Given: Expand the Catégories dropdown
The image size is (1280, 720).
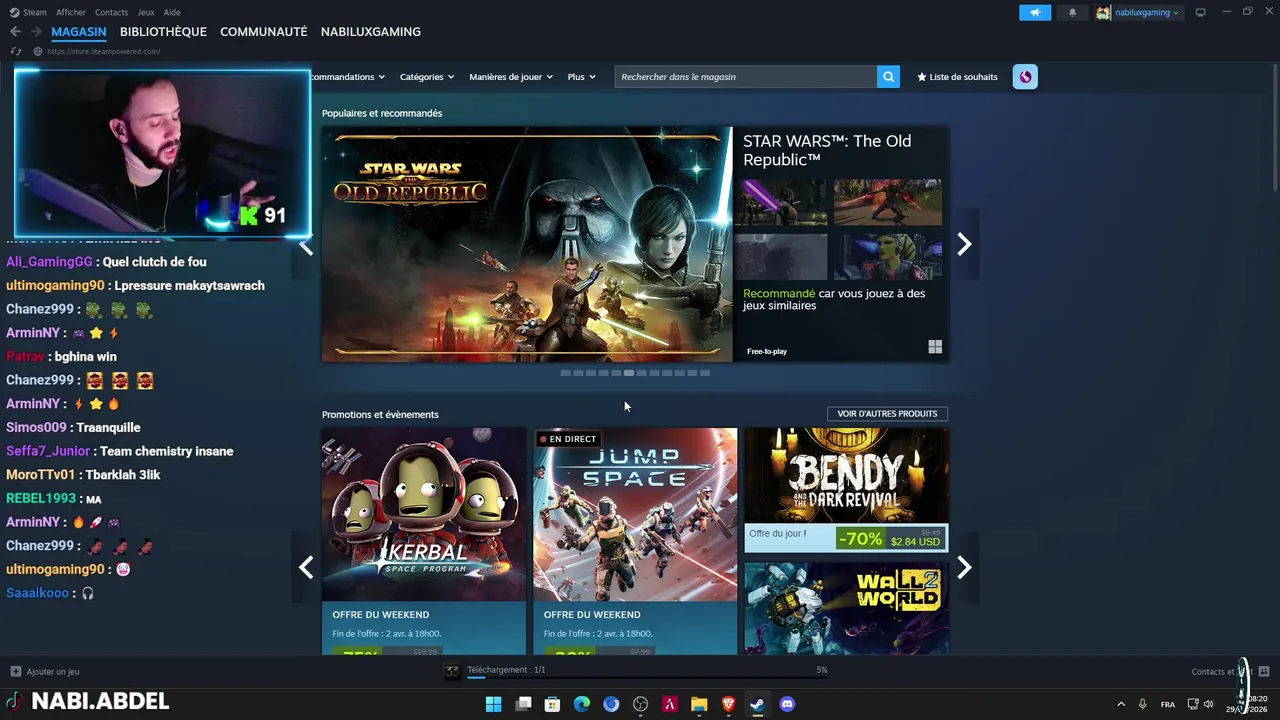Looking at the screenshot, I should click(427, 77).
